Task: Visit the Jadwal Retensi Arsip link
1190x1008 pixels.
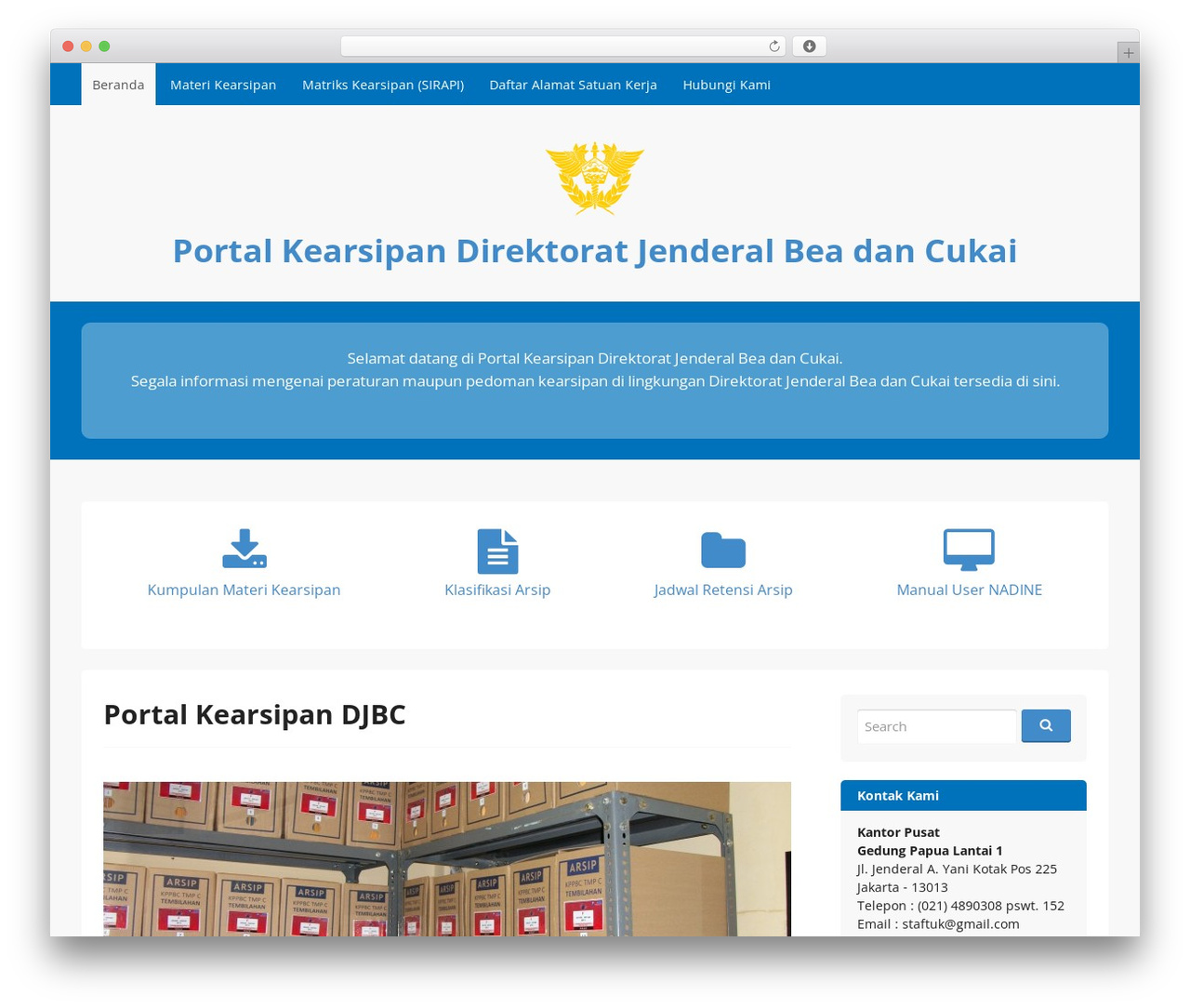Action: 723,590
